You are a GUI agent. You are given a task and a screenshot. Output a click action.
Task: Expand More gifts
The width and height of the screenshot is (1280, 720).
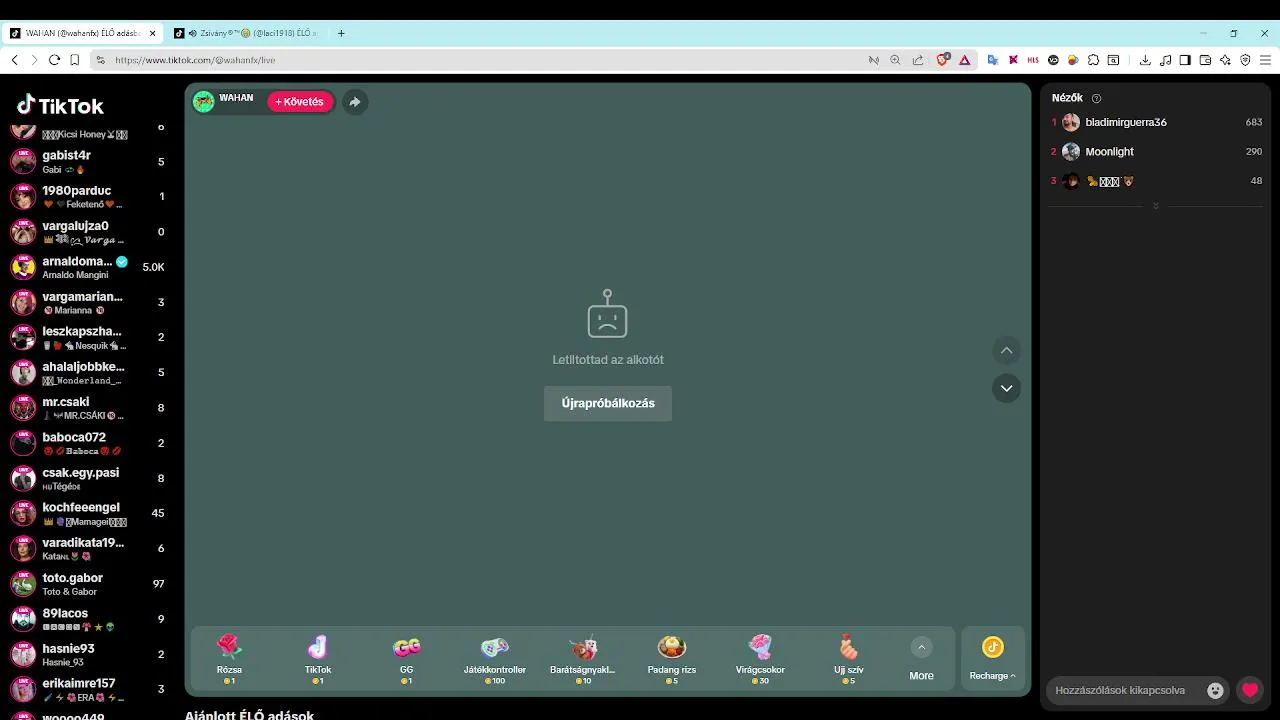(921, 660)
